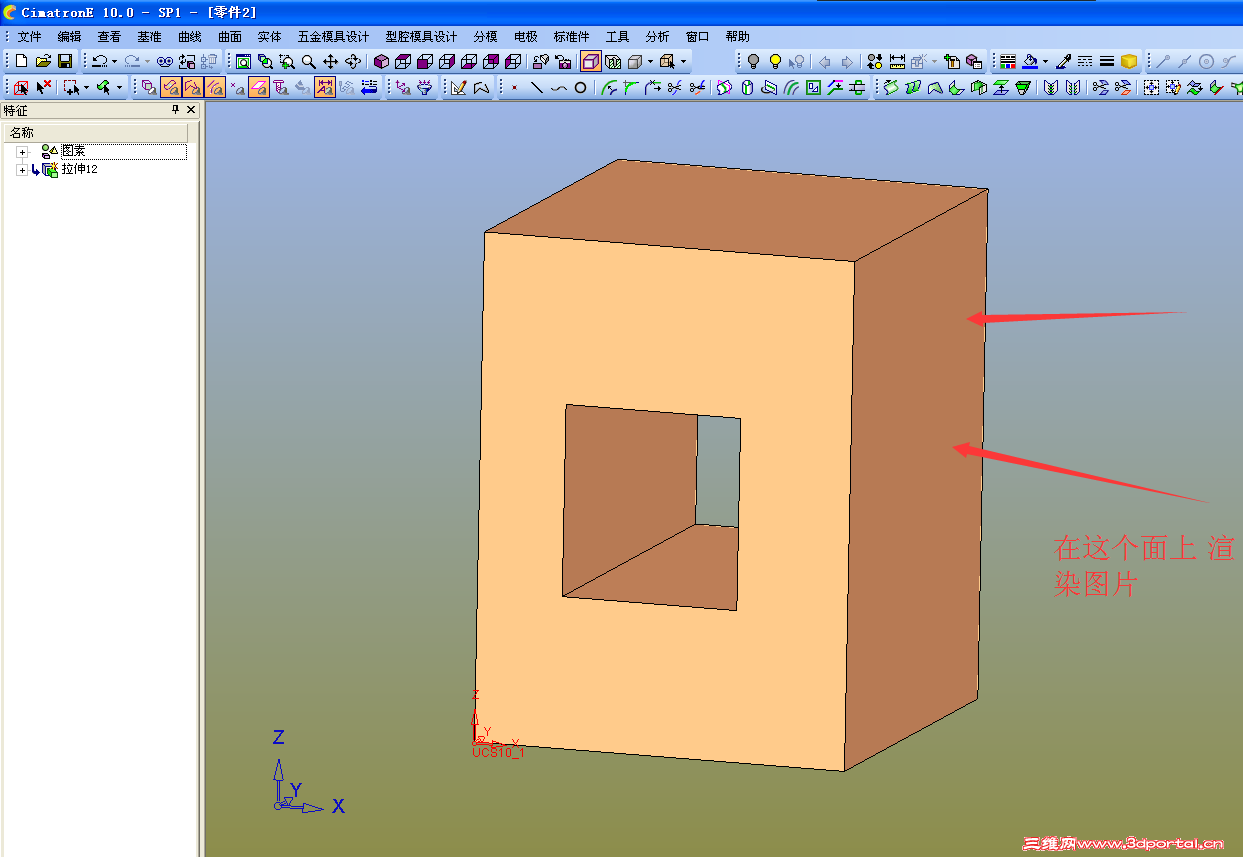Image resolution: width=1243 pixels, height=857 pixels.
Task: Activate the Rotate view tool
Action: pos(353,61)
